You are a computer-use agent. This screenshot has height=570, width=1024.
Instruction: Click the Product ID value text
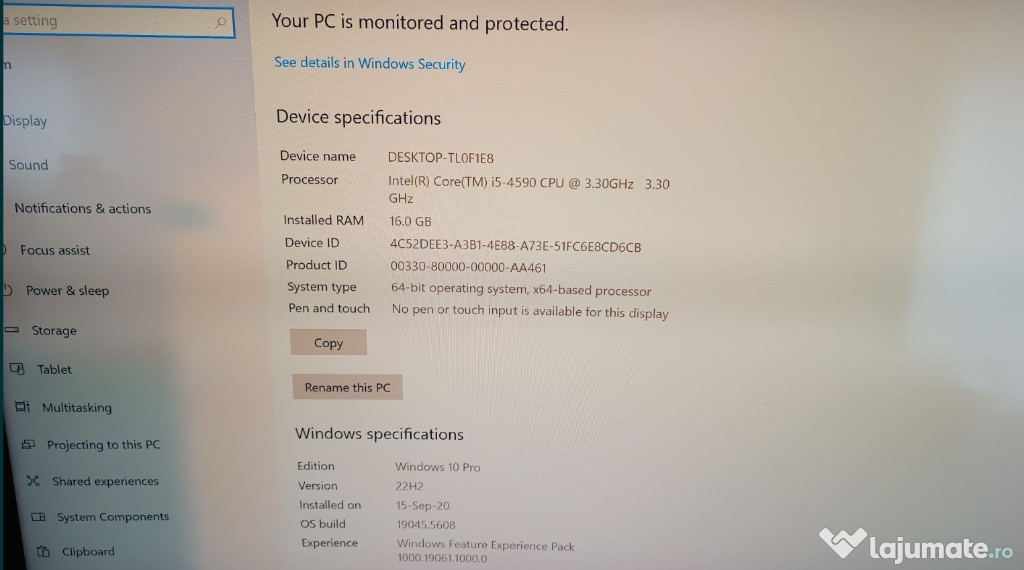pos(468,267)
